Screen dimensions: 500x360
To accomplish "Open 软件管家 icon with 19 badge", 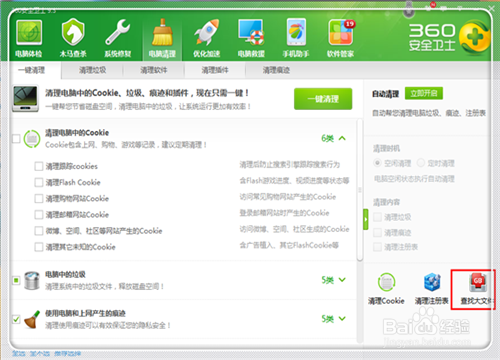I will click(x=341, y=32).
